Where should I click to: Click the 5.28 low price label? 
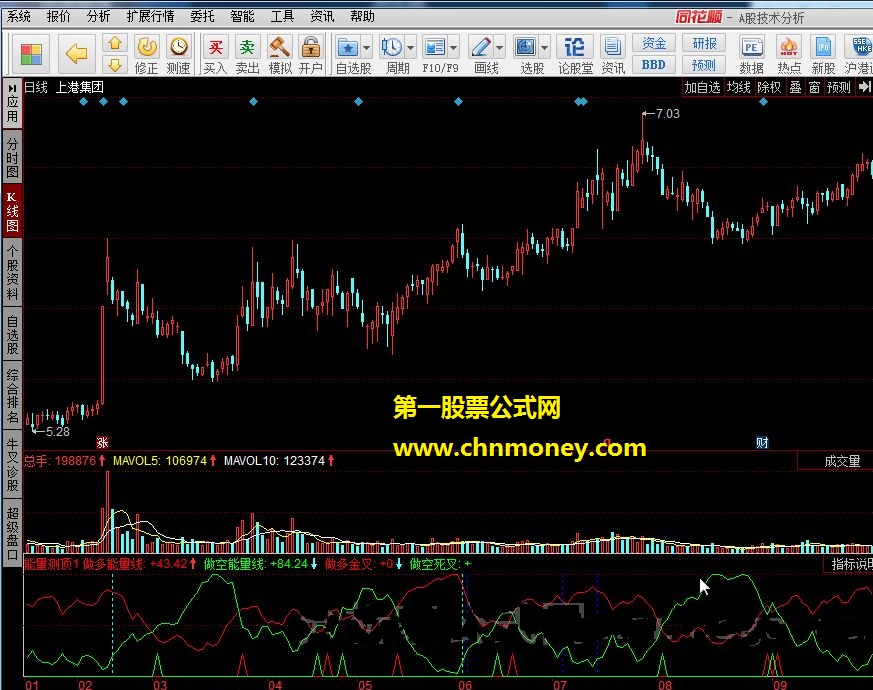click(x=57, y=432)
